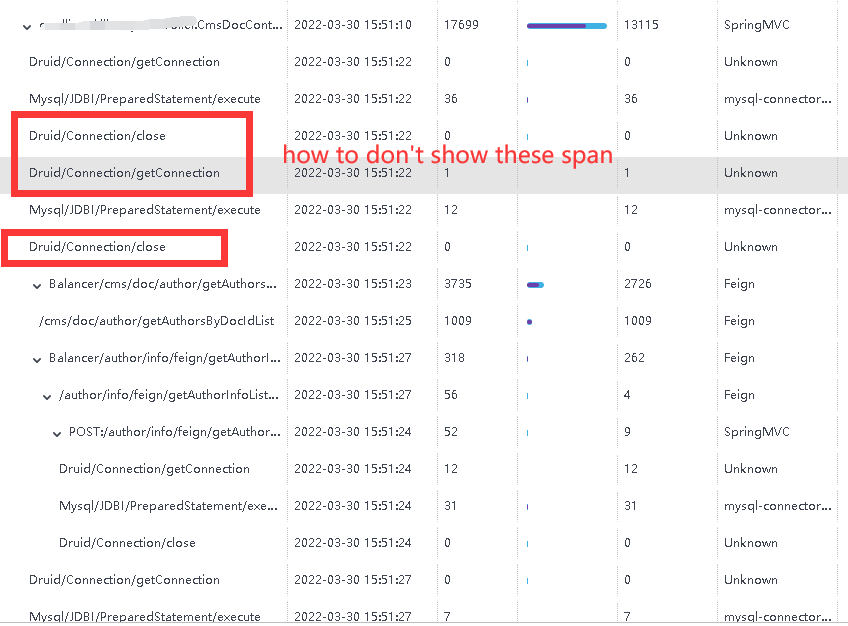The height and width of the screenshot is (626, 848).
Task: Select /cms/doc/author/getAuthorsByDocIdList span
Action: (157, 321)
